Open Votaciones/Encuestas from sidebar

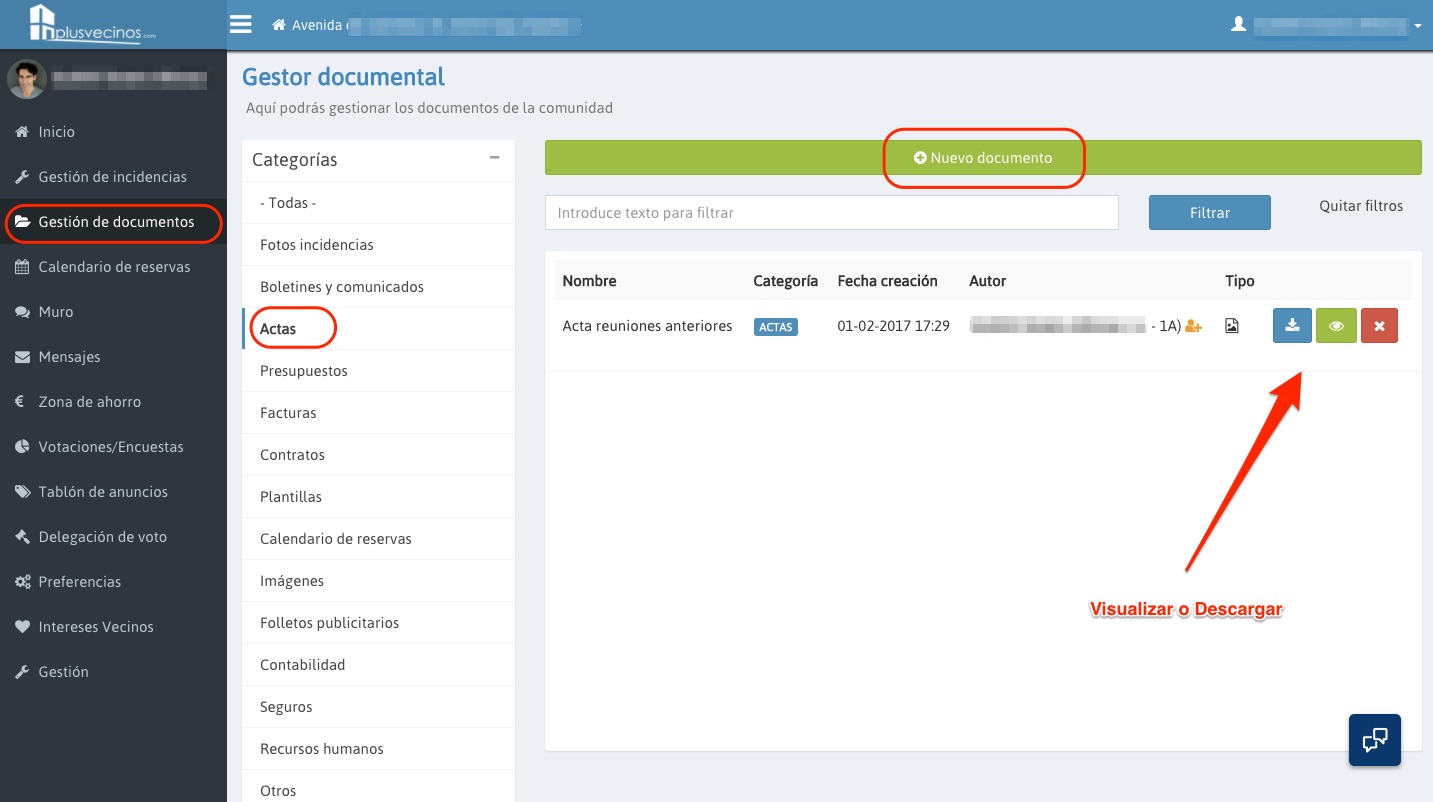[x=111, y=447]
